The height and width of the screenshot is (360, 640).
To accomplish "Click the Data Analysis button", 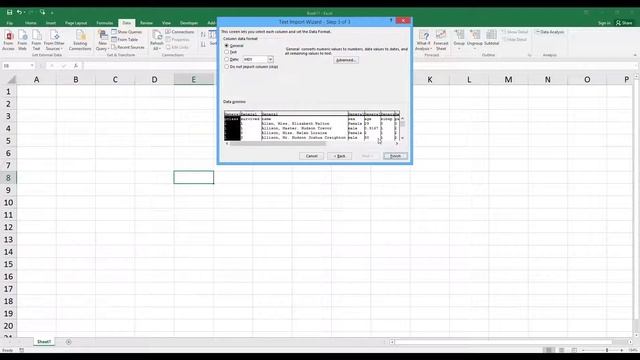I will [x=550, y=32].
